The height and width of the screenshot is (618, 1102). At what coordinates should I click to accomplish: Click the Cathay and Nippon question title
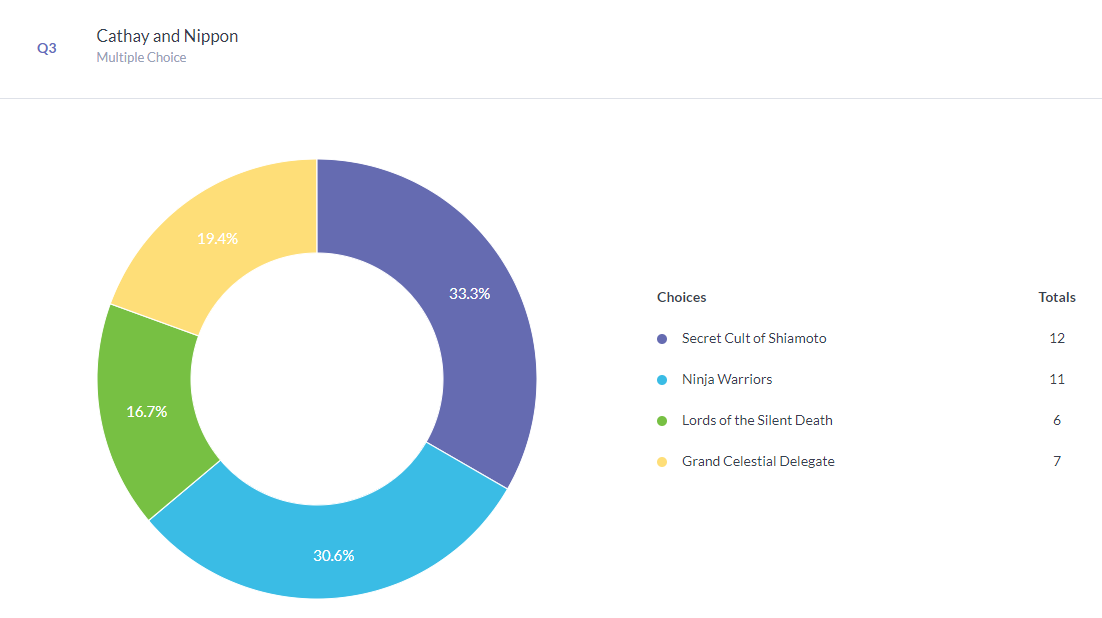coord(167,36)
